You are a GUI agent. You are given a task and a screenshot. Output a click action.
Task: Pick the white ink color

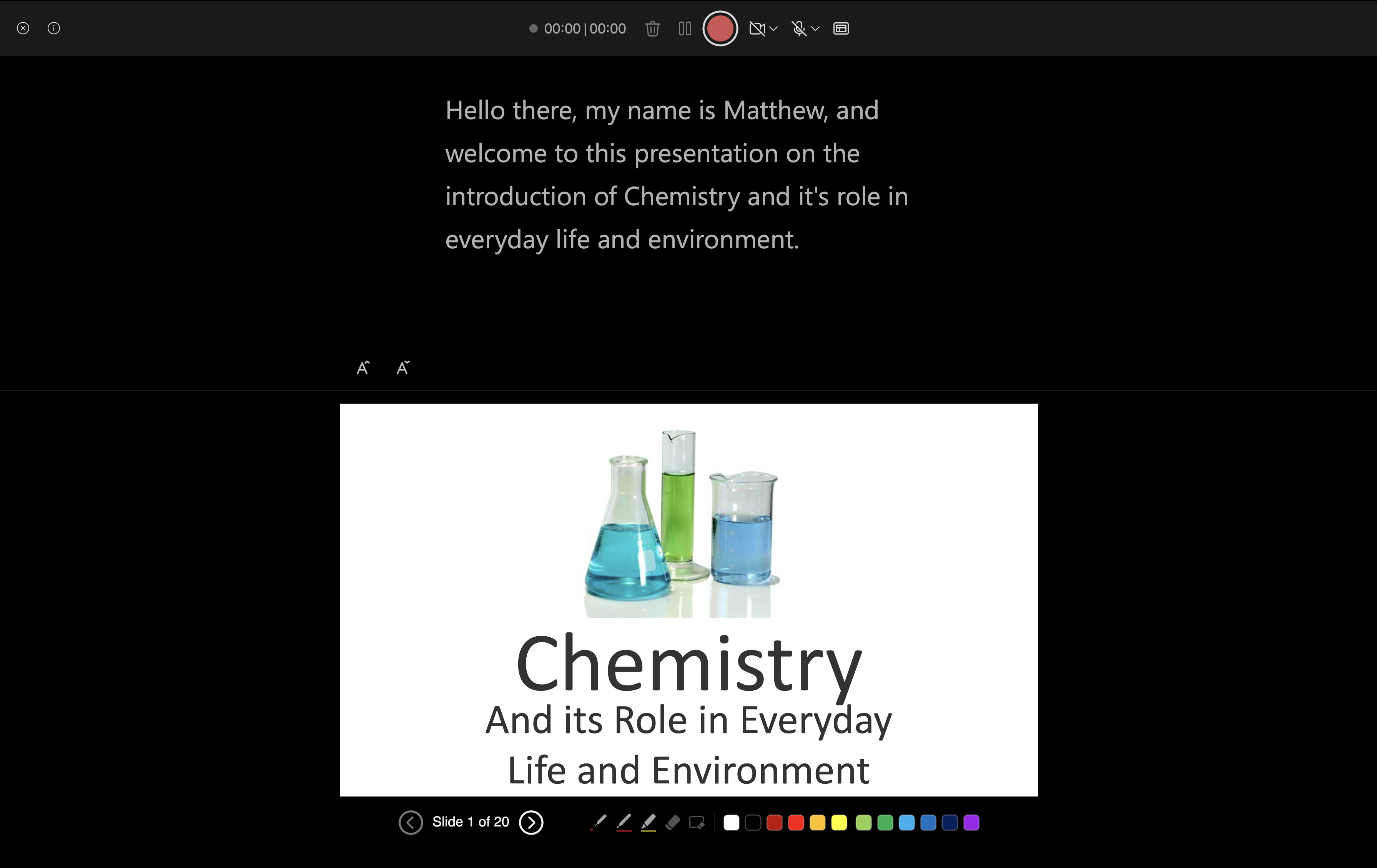tap(732, 823)
